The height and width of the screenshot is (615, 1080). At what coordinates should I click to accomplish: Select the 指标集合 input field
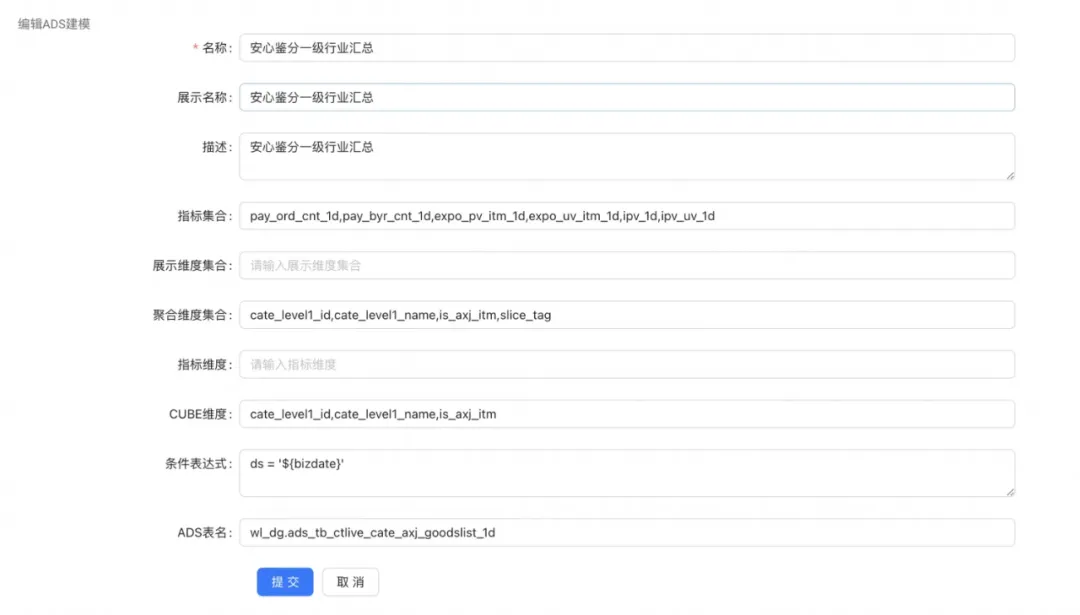pyautogui.click(x=626, y=216)
